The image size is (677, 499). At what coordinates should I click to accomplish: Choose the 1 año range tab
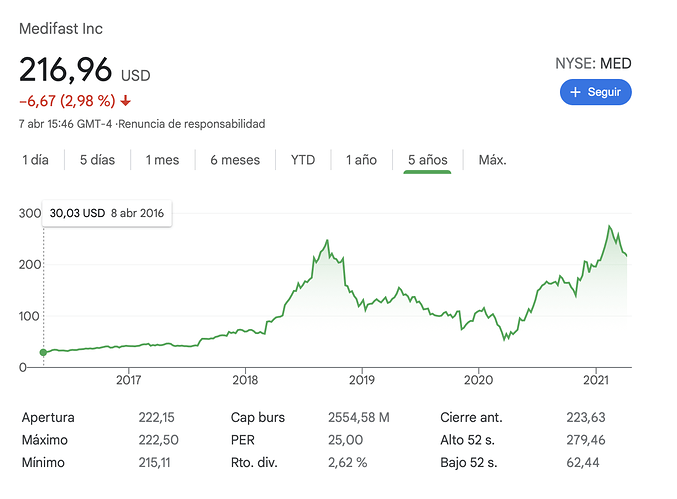(361, 160)
